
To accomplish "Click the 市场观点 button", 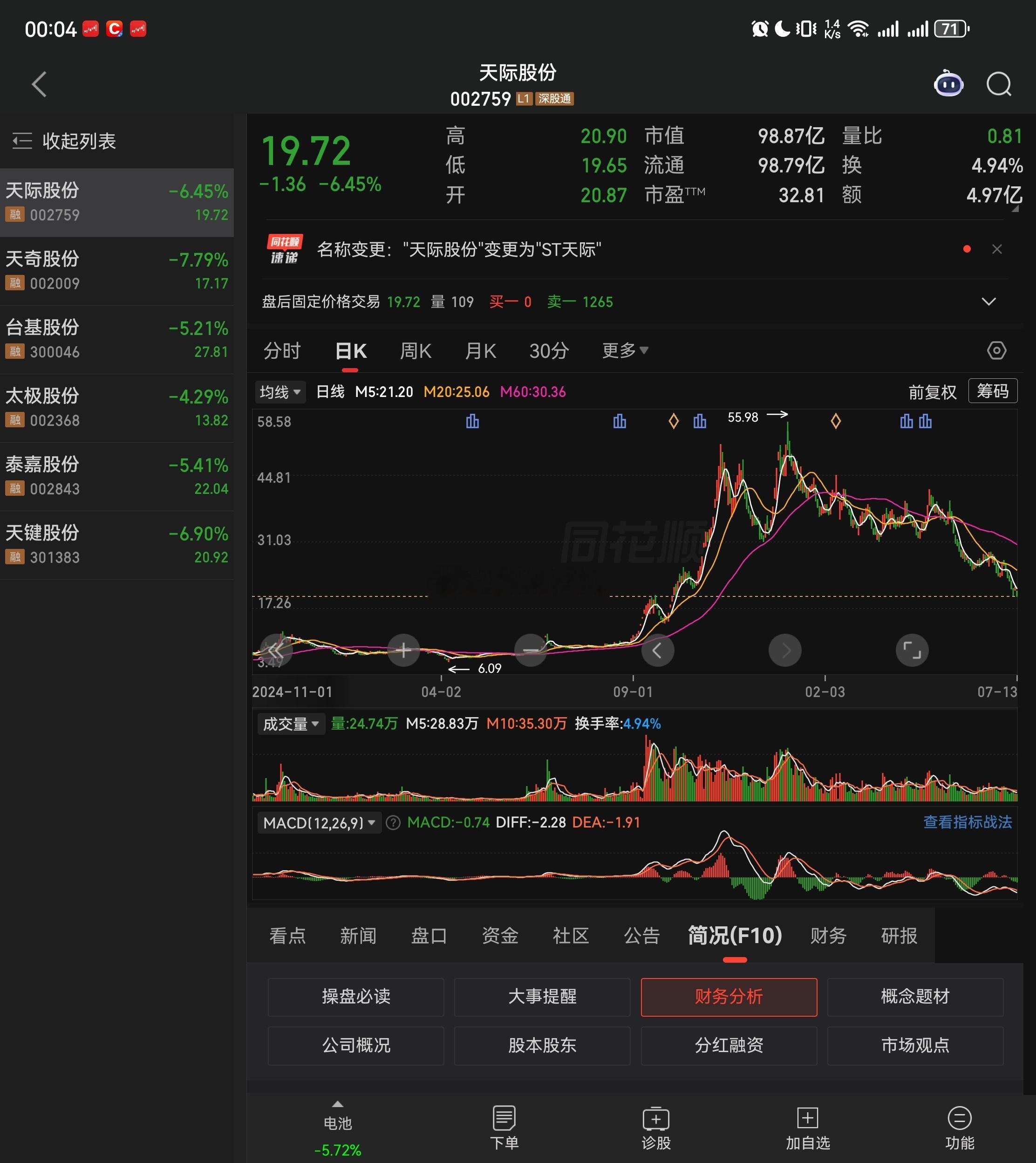I will 915,1046.
